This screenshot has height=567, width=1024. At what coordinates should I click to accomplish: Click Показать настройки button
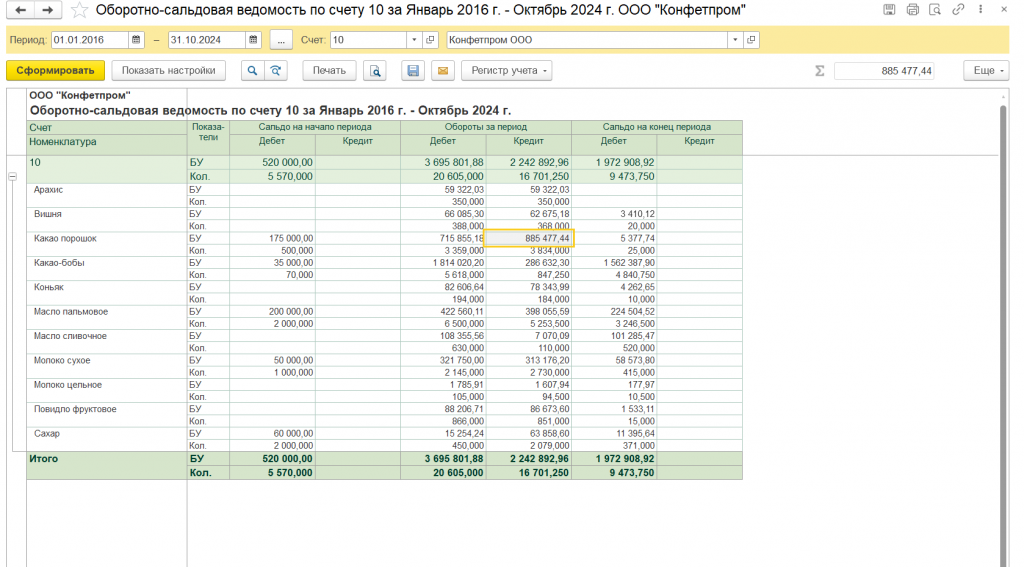pos(168,71)
